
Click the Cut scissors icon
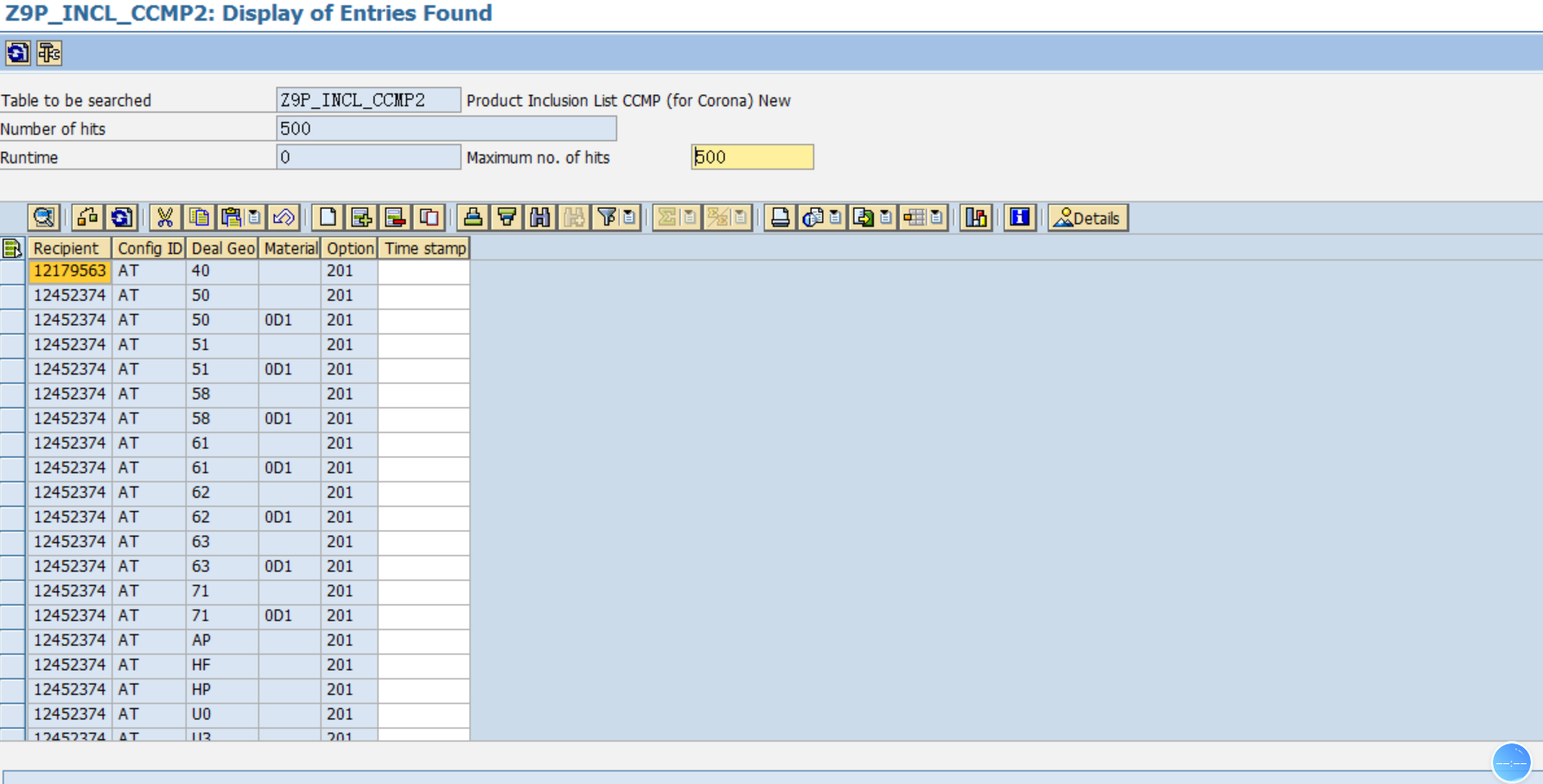coord(164,218)
